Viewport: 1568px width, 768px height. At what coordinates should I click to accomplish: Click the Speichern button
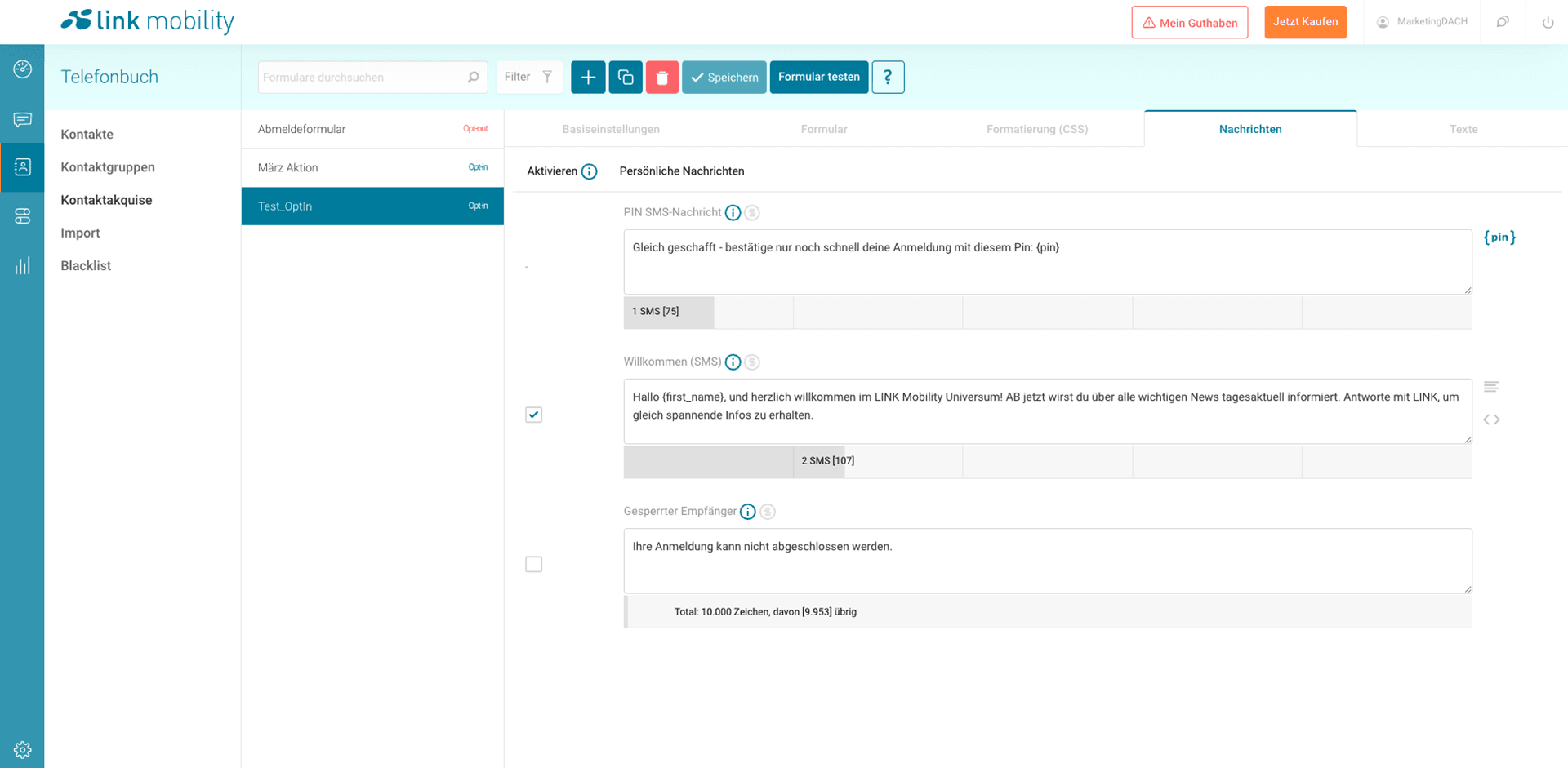[x=724, y=78]
